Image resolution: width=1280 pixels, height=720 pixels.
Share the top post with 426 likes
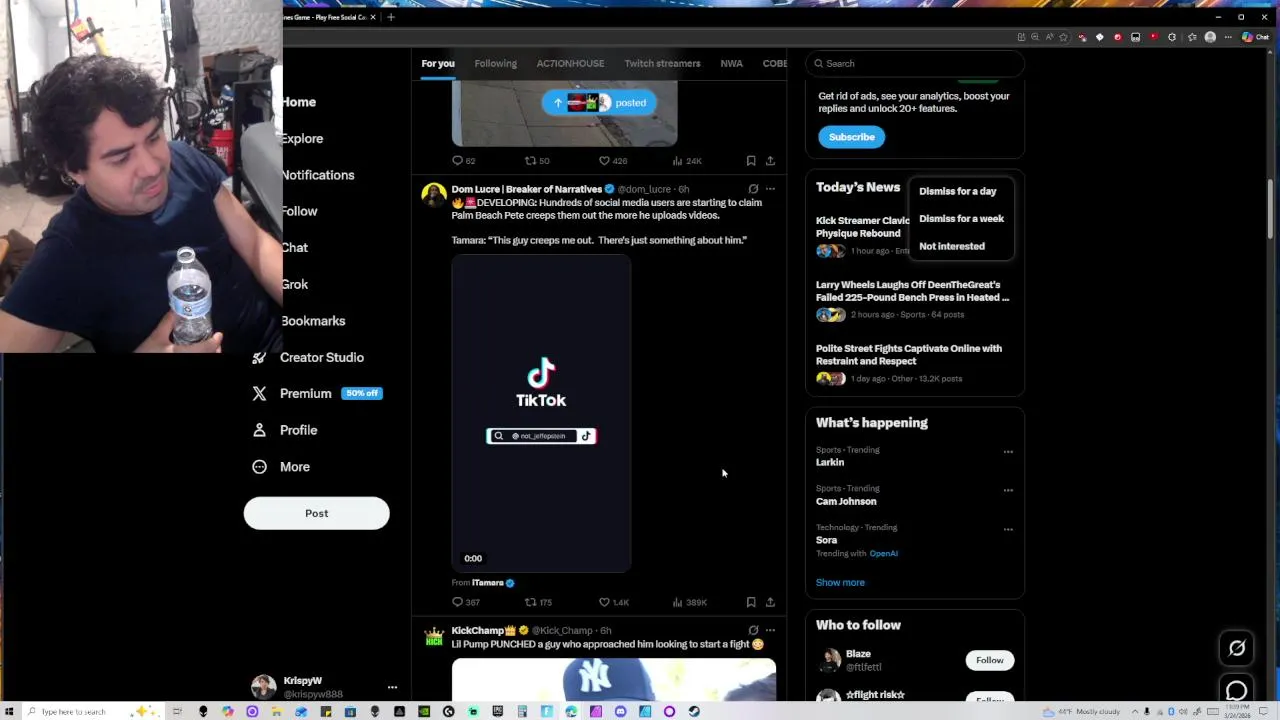tap(770, 160)
